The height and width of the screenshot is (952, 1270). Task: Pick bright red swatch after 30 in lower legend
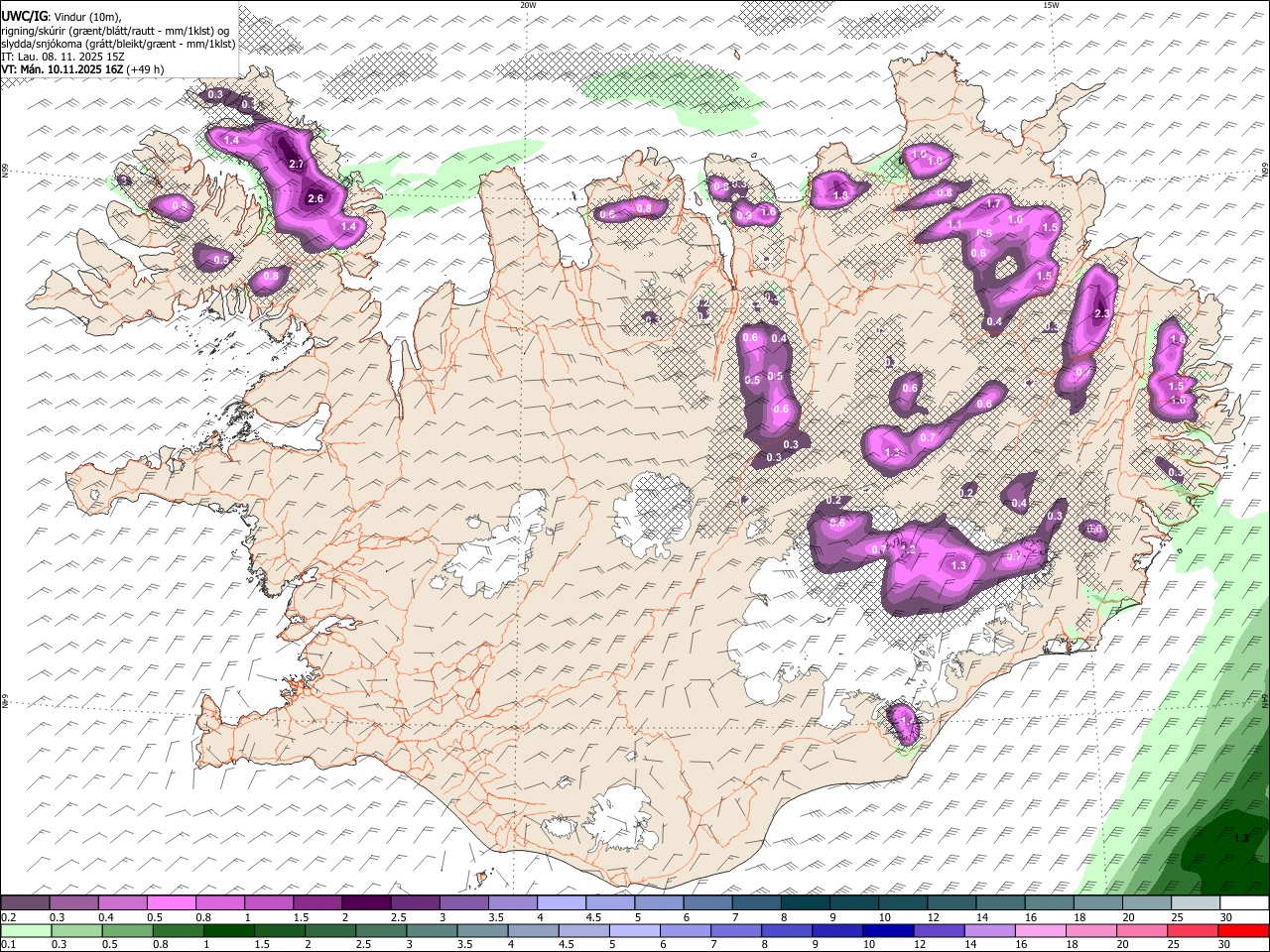click(1244, 930)
